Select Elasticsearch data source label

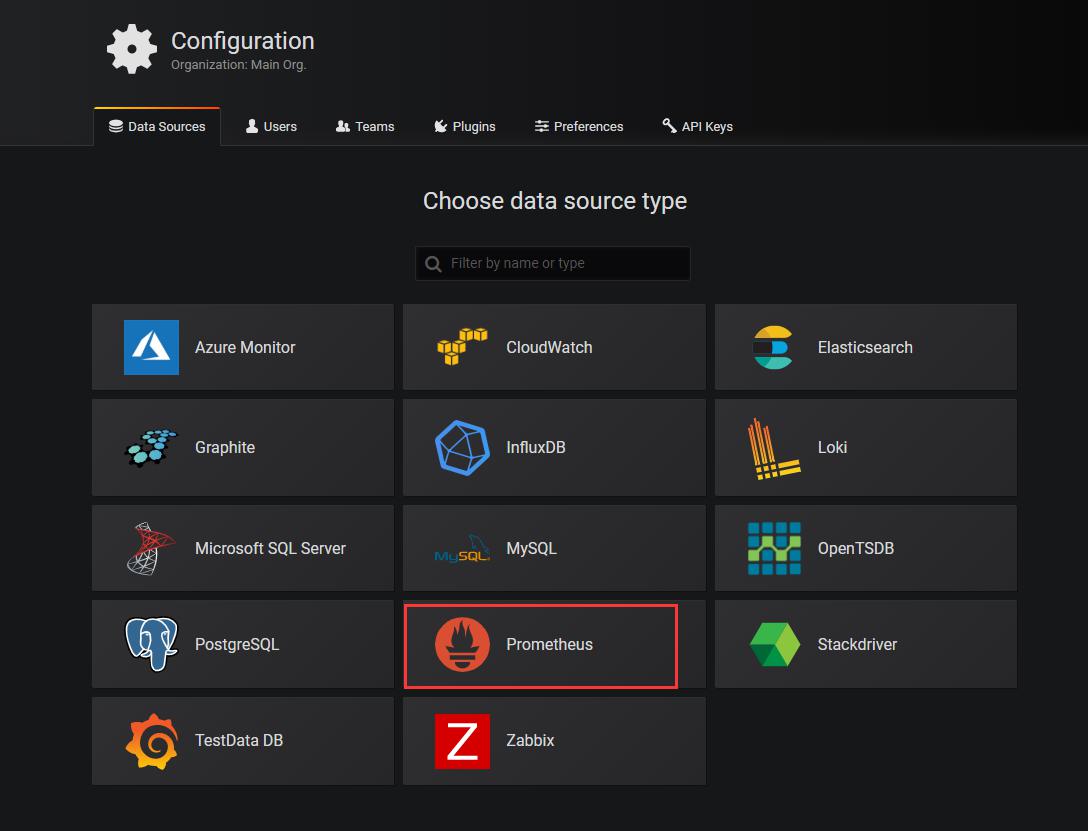tap(865, 348)
